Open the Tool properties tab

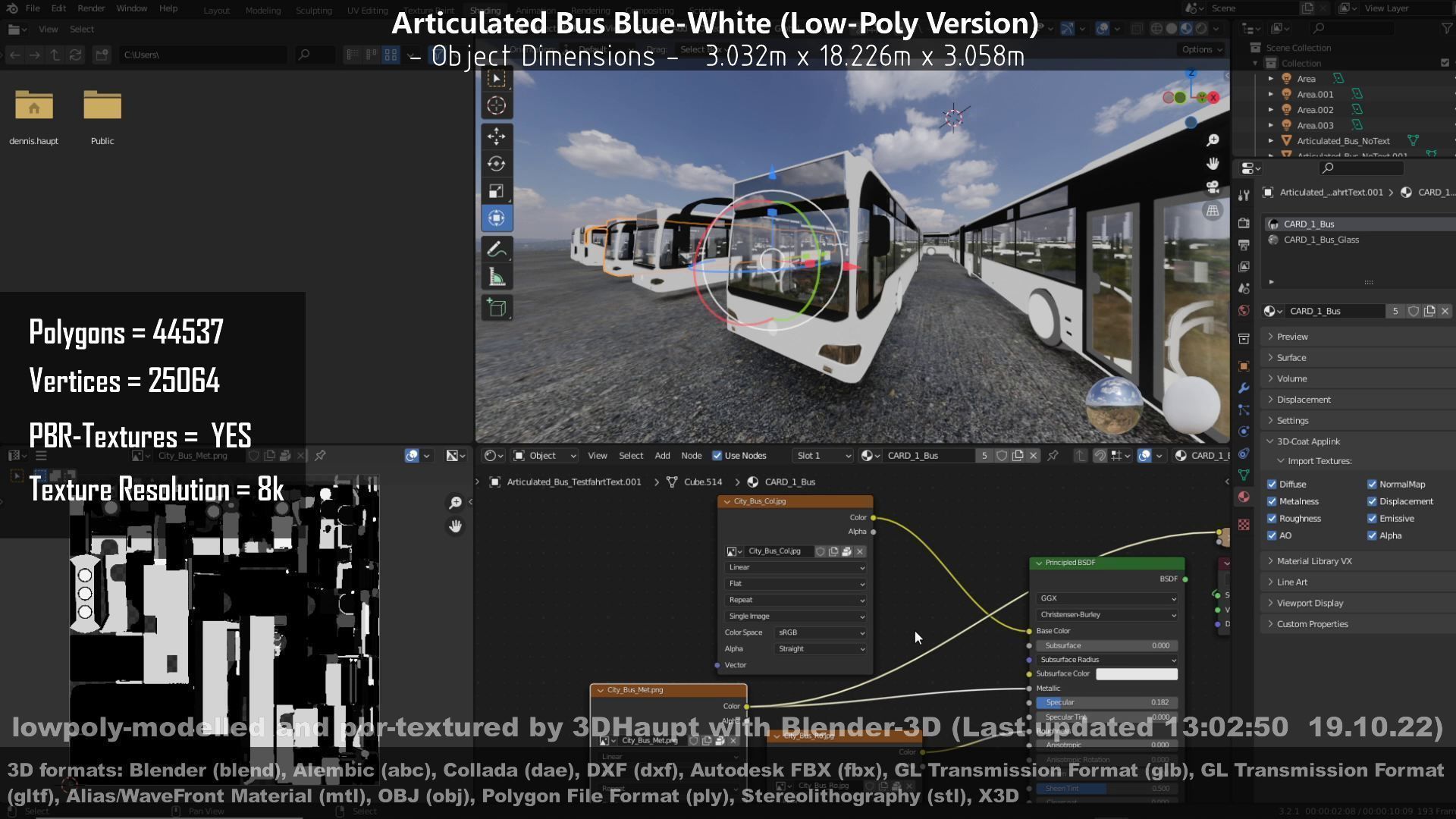point(1244,196)
